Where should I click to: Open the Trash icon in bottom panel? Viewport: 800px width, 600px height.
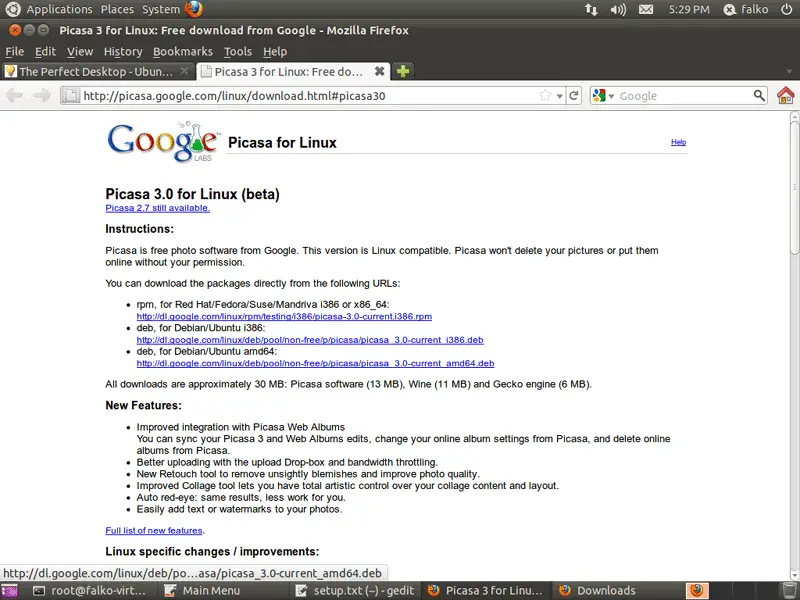click(789, 590)
